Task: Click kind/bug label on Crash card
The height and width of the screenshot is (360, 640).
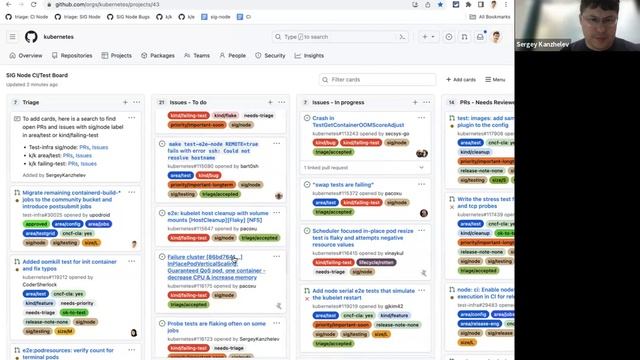Action: (325, 143)
